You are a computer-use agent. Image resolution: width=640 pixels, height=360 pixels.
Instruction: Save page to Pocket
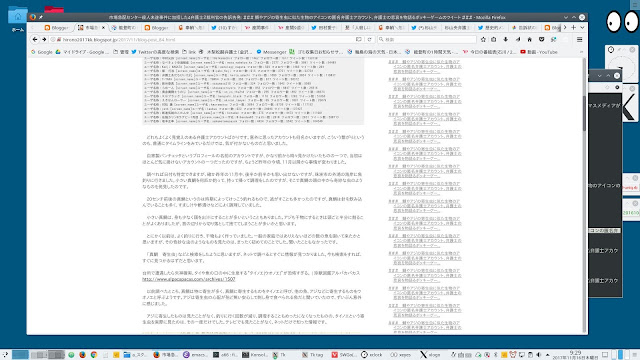[541, 40]
